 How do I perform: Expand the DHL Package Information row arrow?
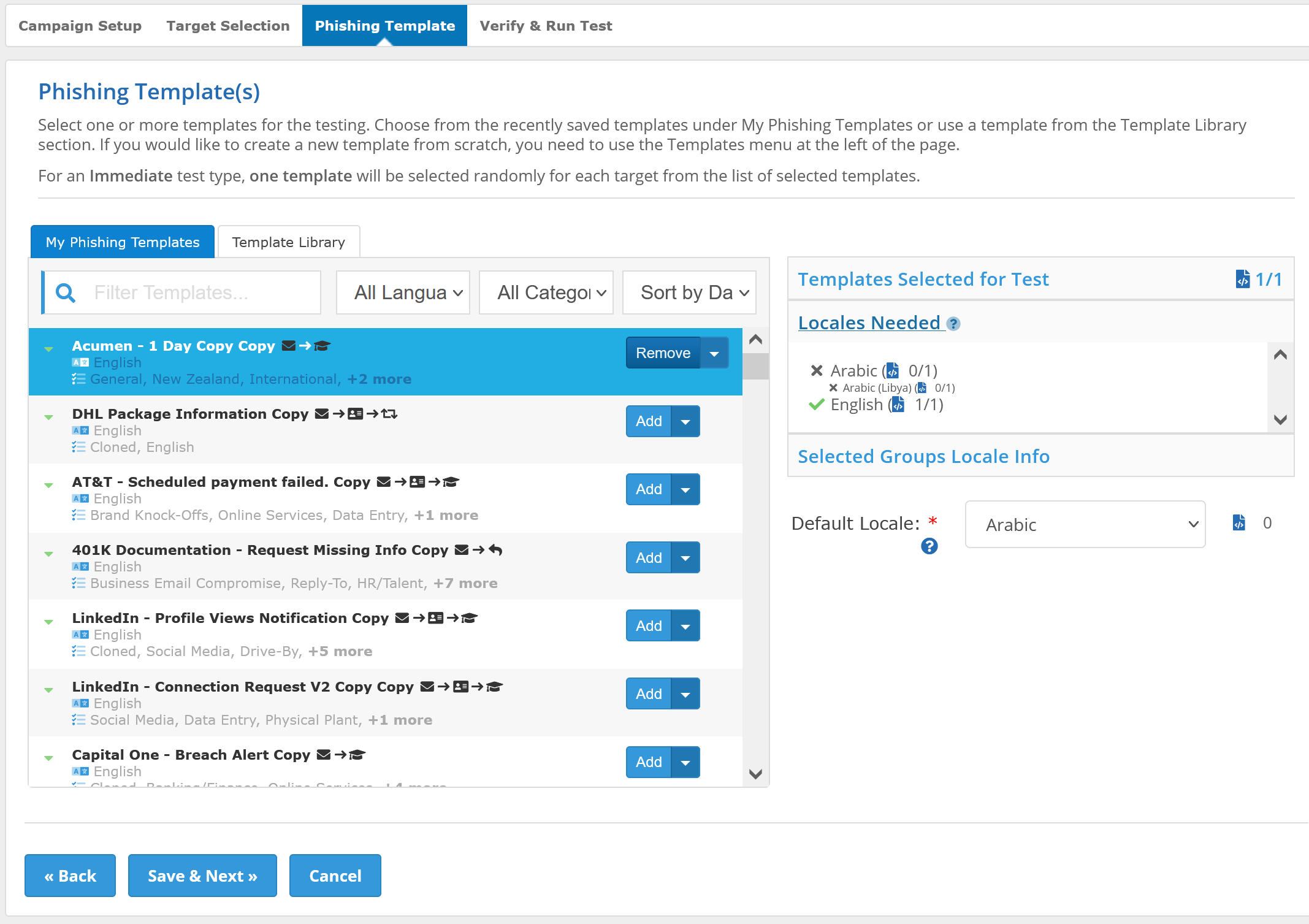pyautogui.click(x=48, y=418)
